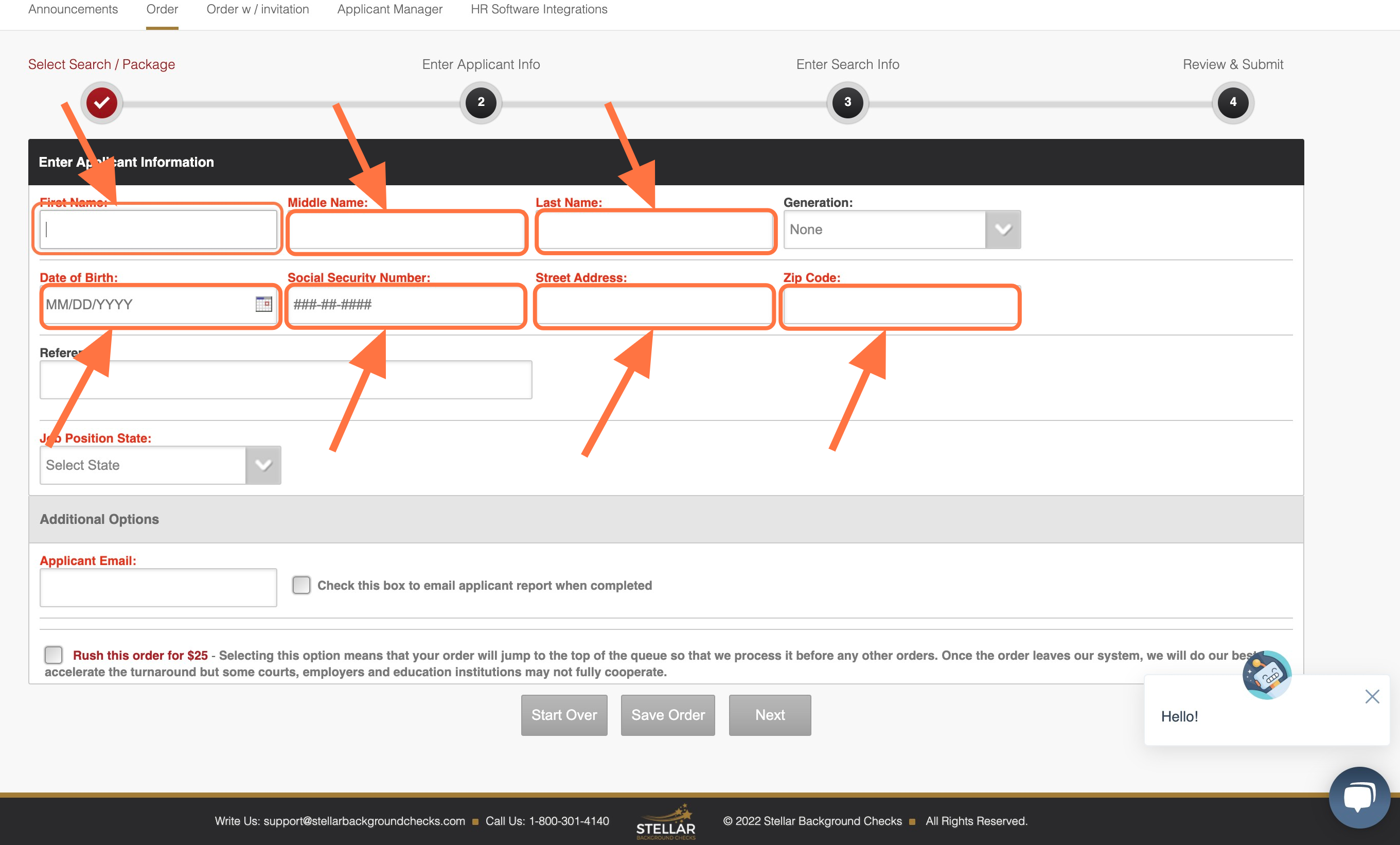Check the email applicant report box

(x=301, y=585)
